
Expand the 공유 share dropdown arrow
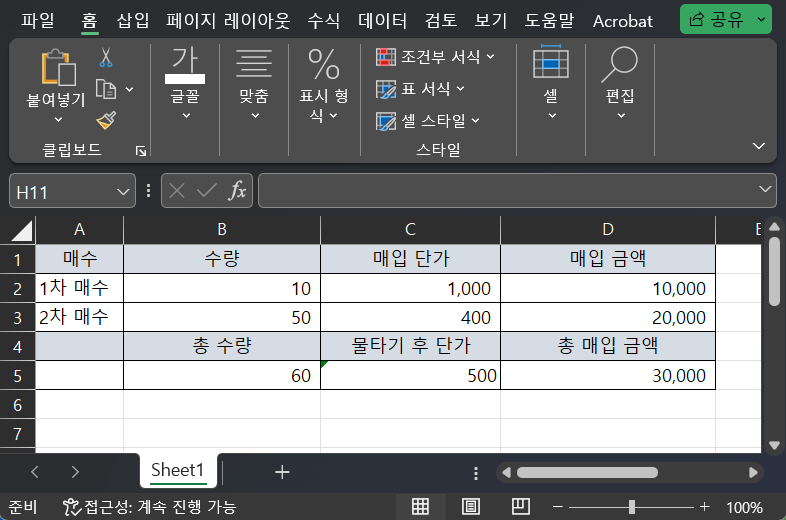tap(761, 20)
